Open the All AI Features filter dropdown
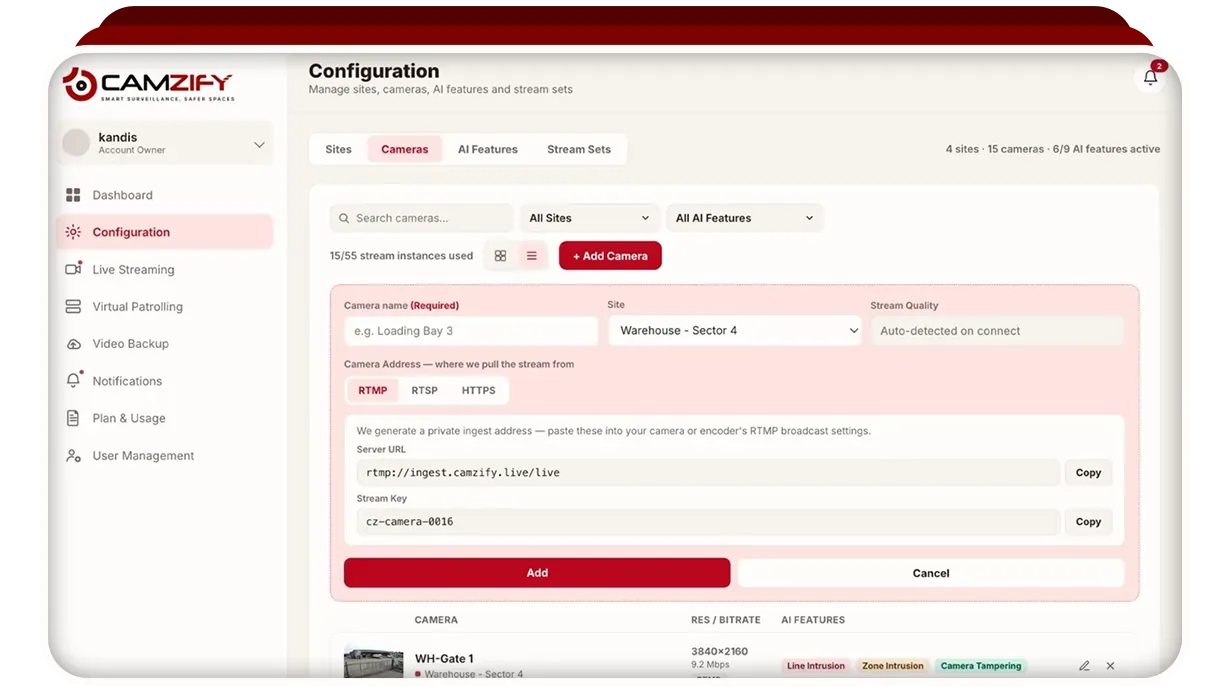Screen dimensions: 1229x692 [x=744, y=218]
